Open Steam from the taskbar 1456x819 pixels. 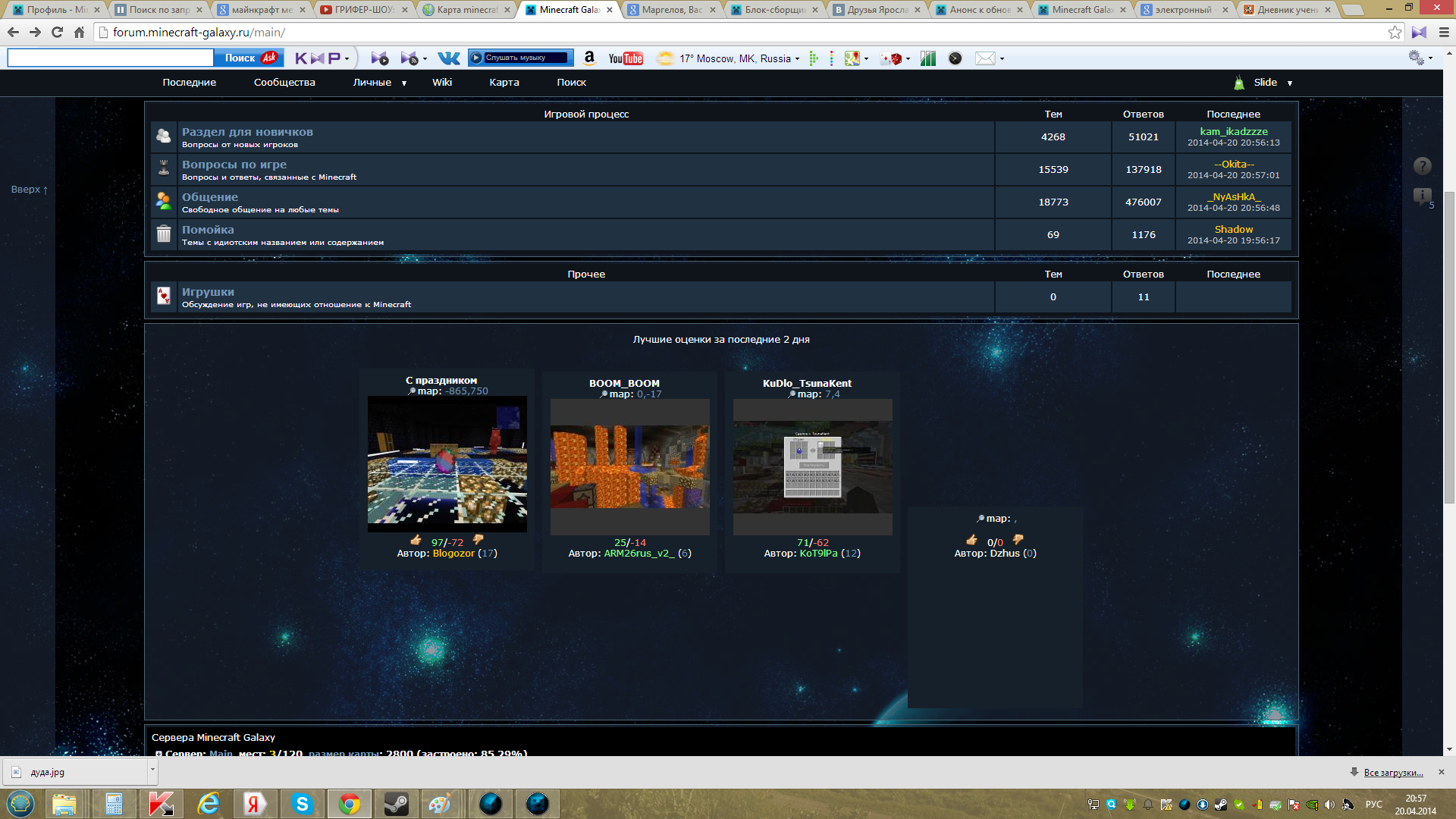click(396, 804)
